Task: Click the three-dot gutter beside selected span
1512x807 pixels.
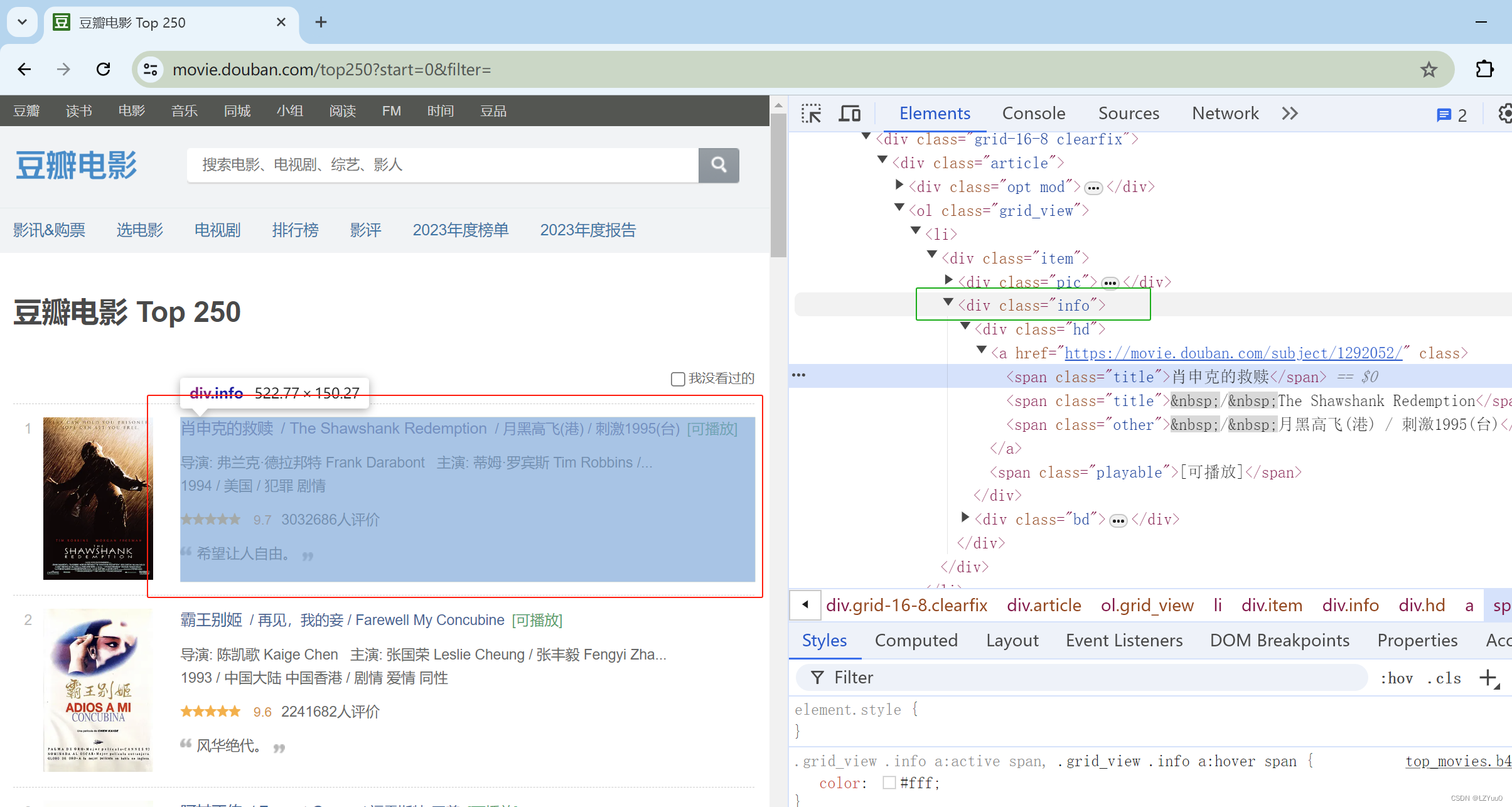Action: pos(798,375)
